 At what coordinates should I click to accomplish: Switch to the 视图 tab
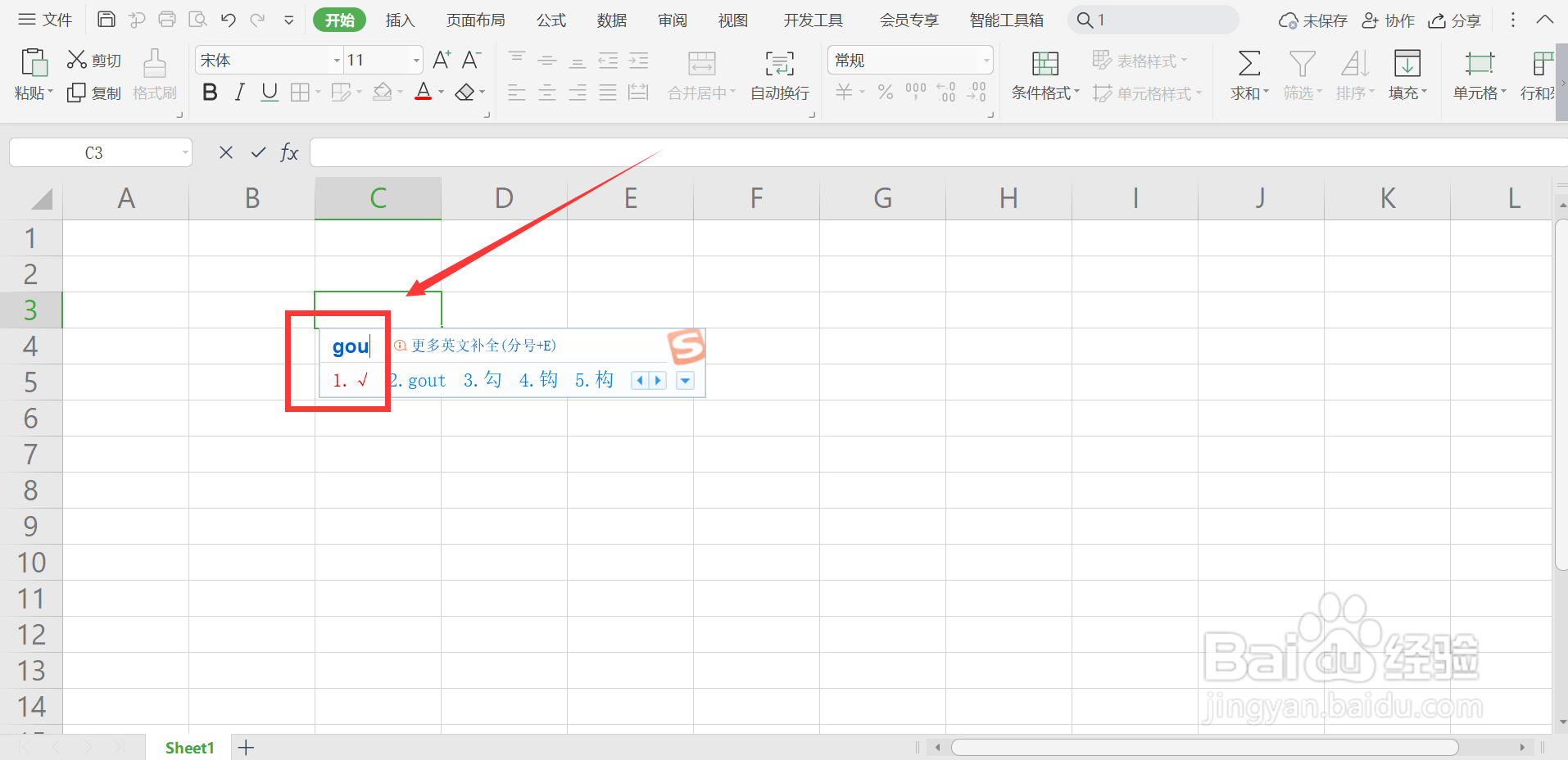tap(733, 20)
